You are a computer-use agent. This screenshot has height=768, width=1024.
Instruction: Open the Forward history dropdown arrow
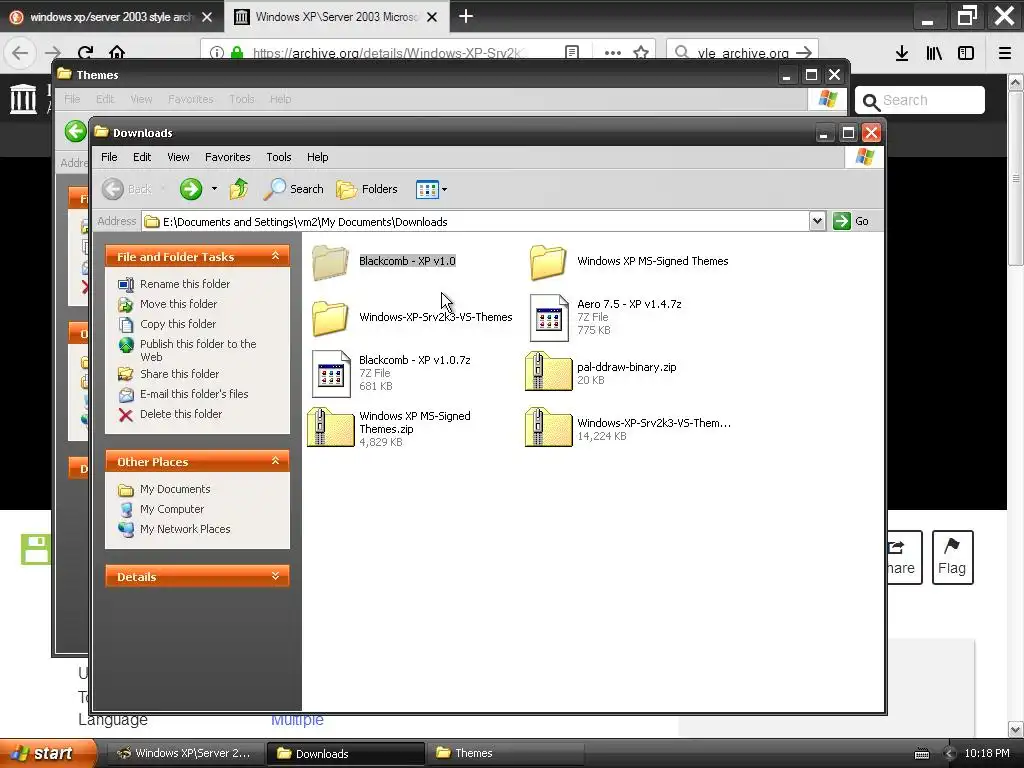click(x=214, y=189)
